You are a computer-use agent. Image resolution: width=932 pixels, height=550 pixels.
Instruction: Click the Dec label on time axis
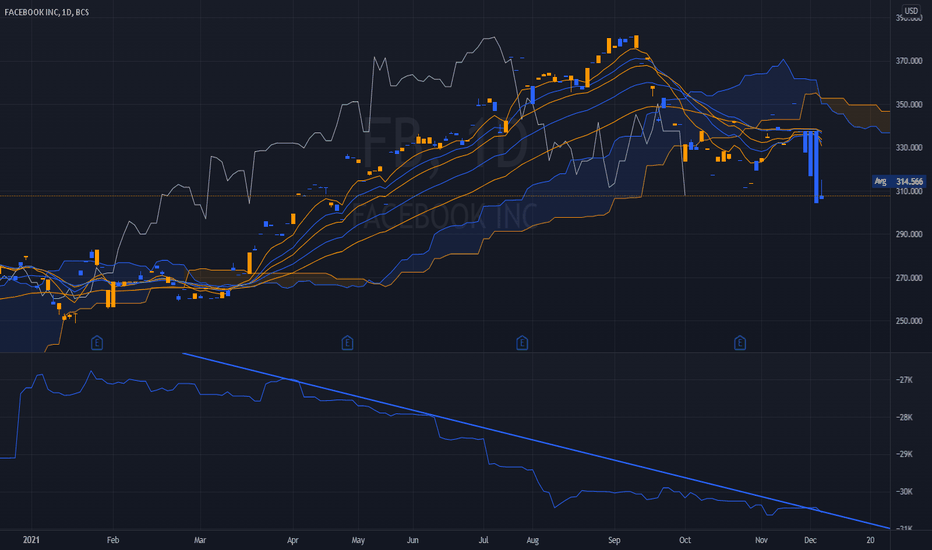pyautogui.click(x=810, y=540)
